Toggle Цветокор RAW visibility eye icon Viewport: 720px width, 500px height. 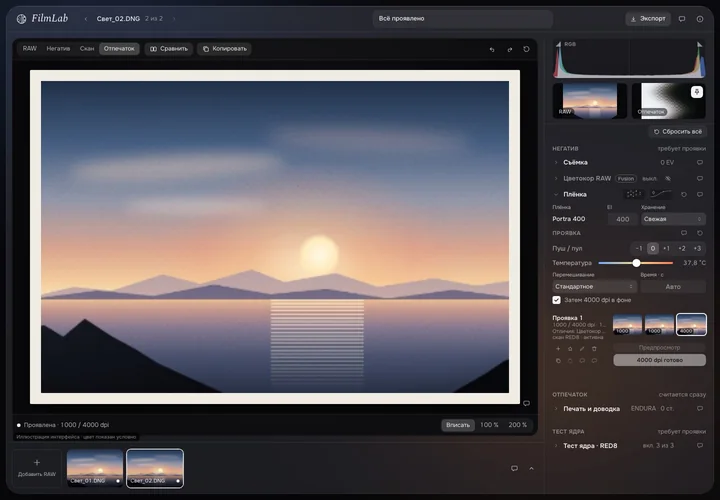click(668, 178)
